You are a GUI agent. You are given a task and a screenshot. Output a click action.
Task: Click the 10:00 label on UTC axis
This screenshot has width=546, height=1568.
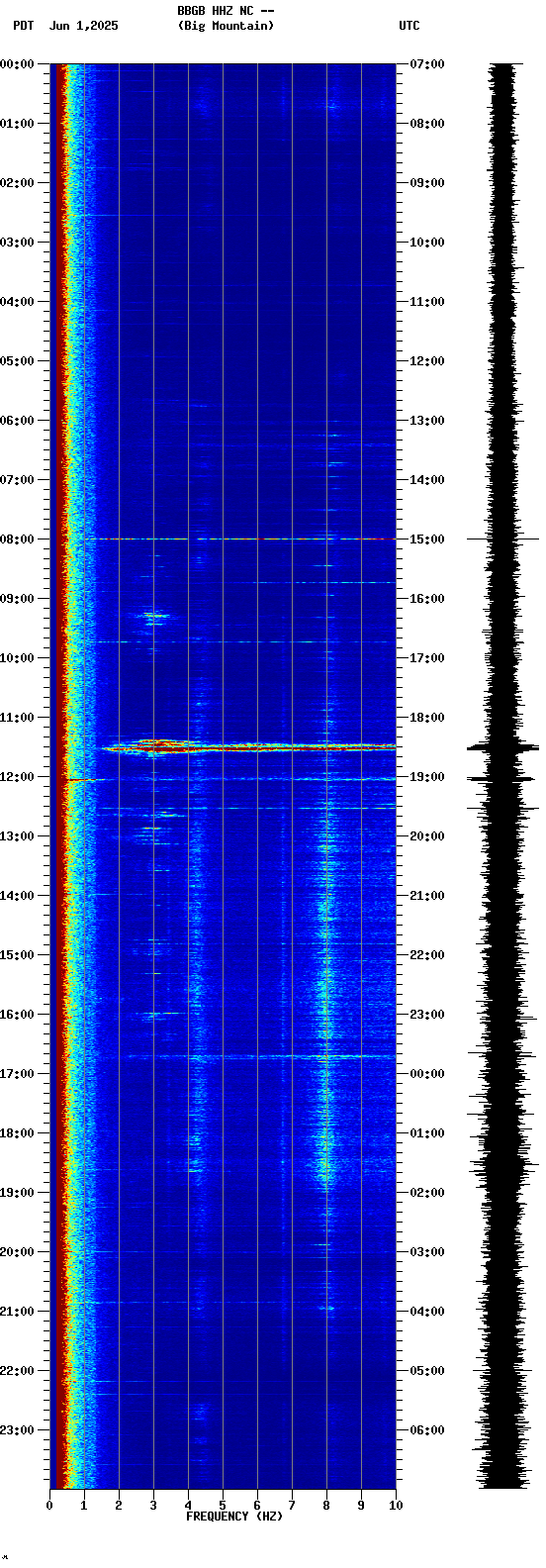(x=427, y=243)
